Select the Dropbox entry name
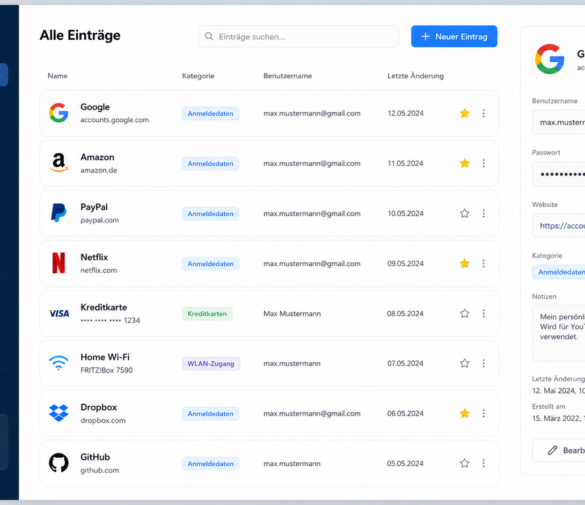Screen dimensions: 585x505 pyautogui.click(x=98, y=407)
